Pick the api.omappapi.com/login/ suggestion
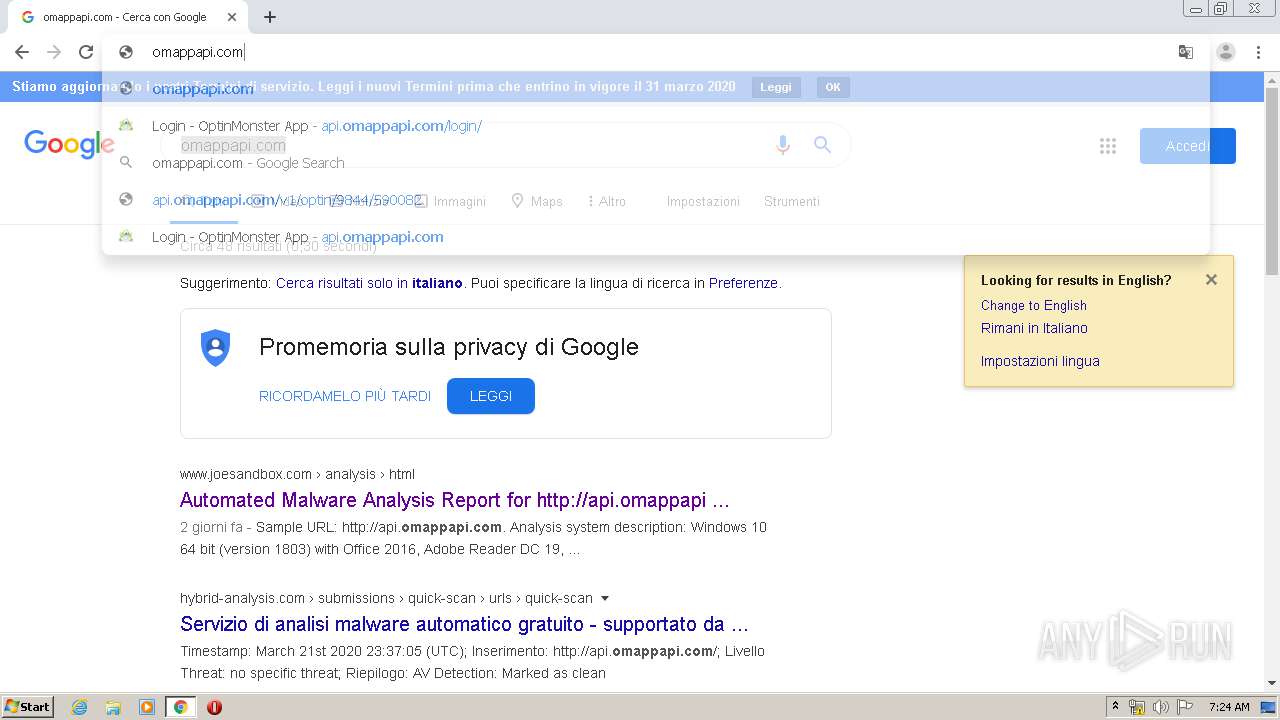Viewport: 1280px width, 720px height. 655,126
